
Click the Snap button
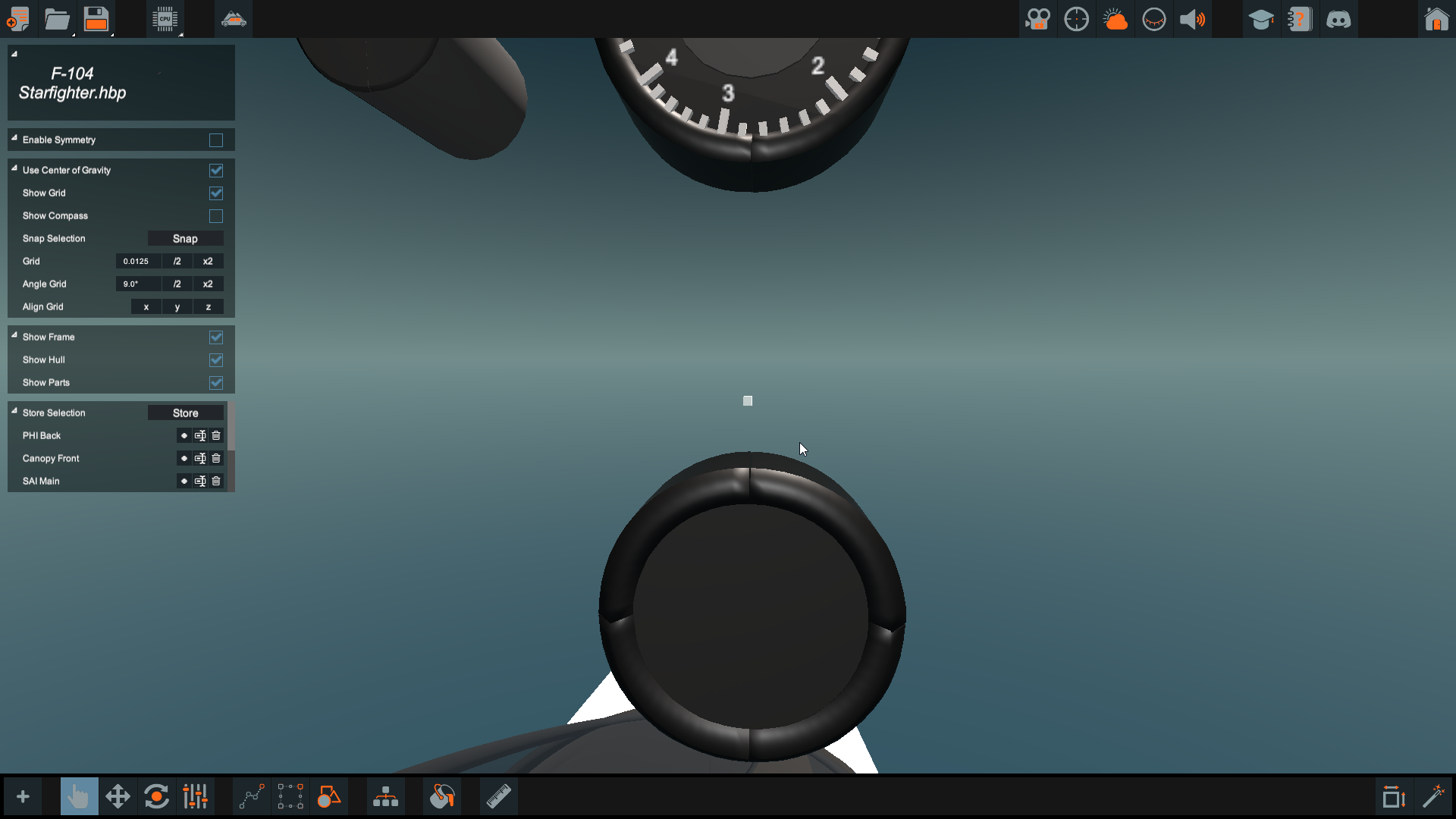[185, 239]
